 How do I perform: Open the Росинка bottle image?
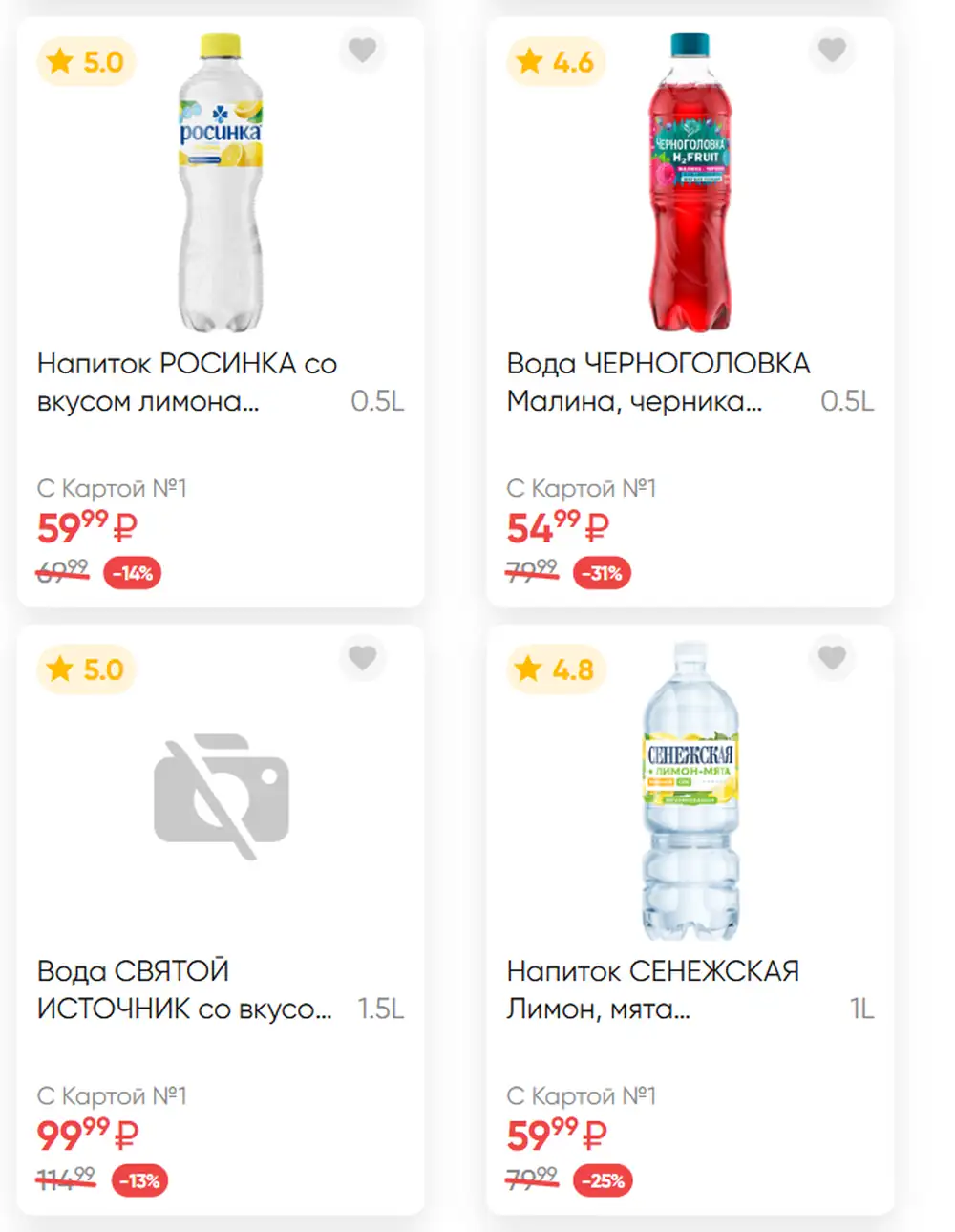click(221, 182)
